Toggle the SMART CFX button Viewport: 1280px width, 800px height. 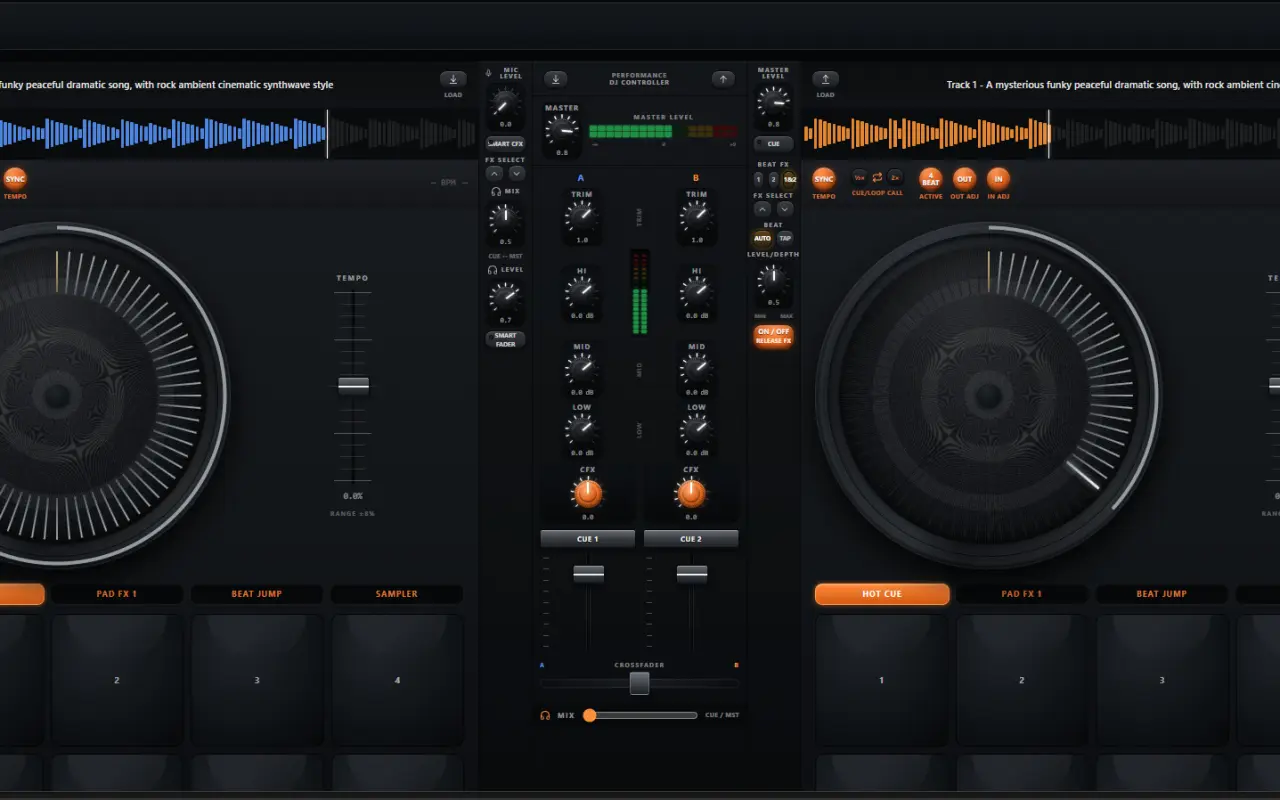pyautogui.click(x=506, y=143)
